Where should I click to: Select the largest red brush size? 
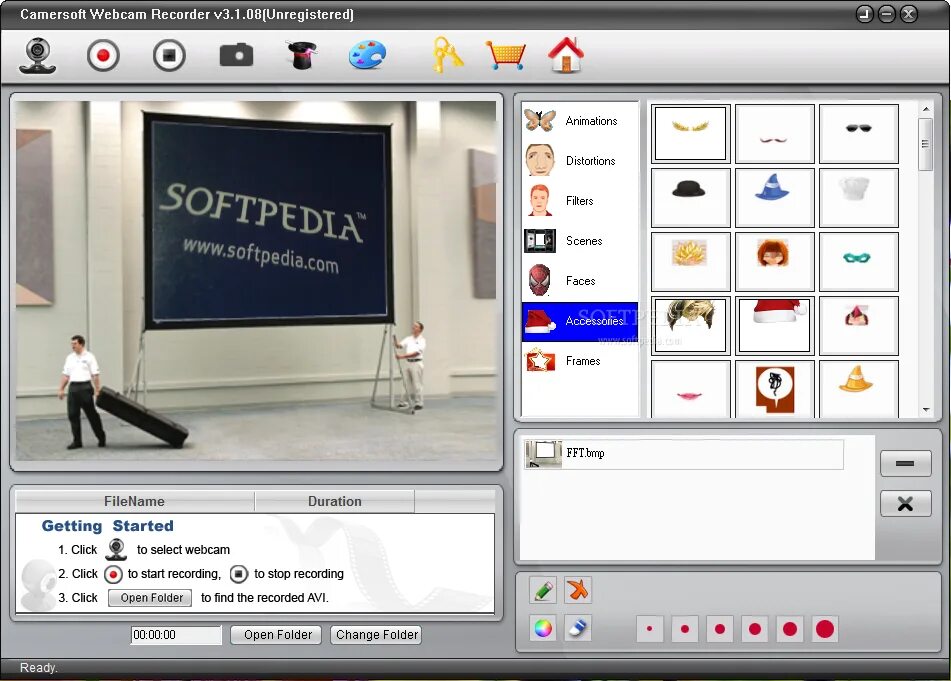pyautogui.click(x=824, y=629)
